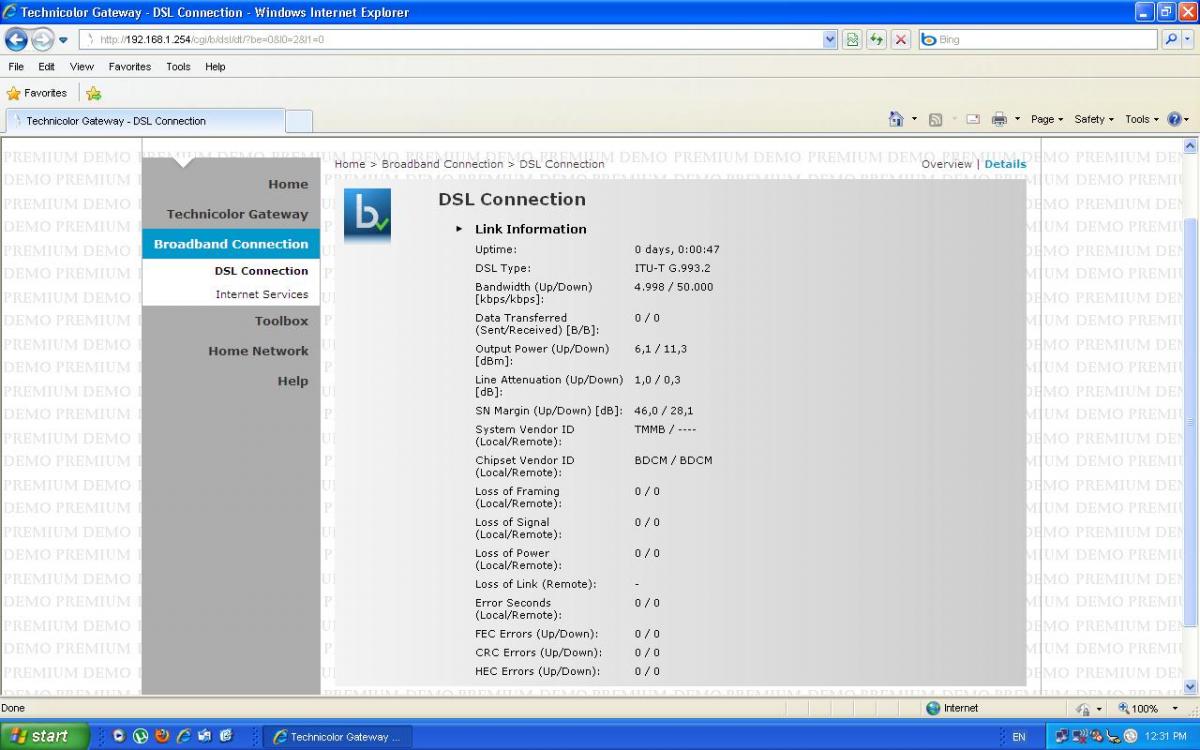The image size is (1200, 750).
Task: Open the Help menu in menu bar
Action: point(215,67)
